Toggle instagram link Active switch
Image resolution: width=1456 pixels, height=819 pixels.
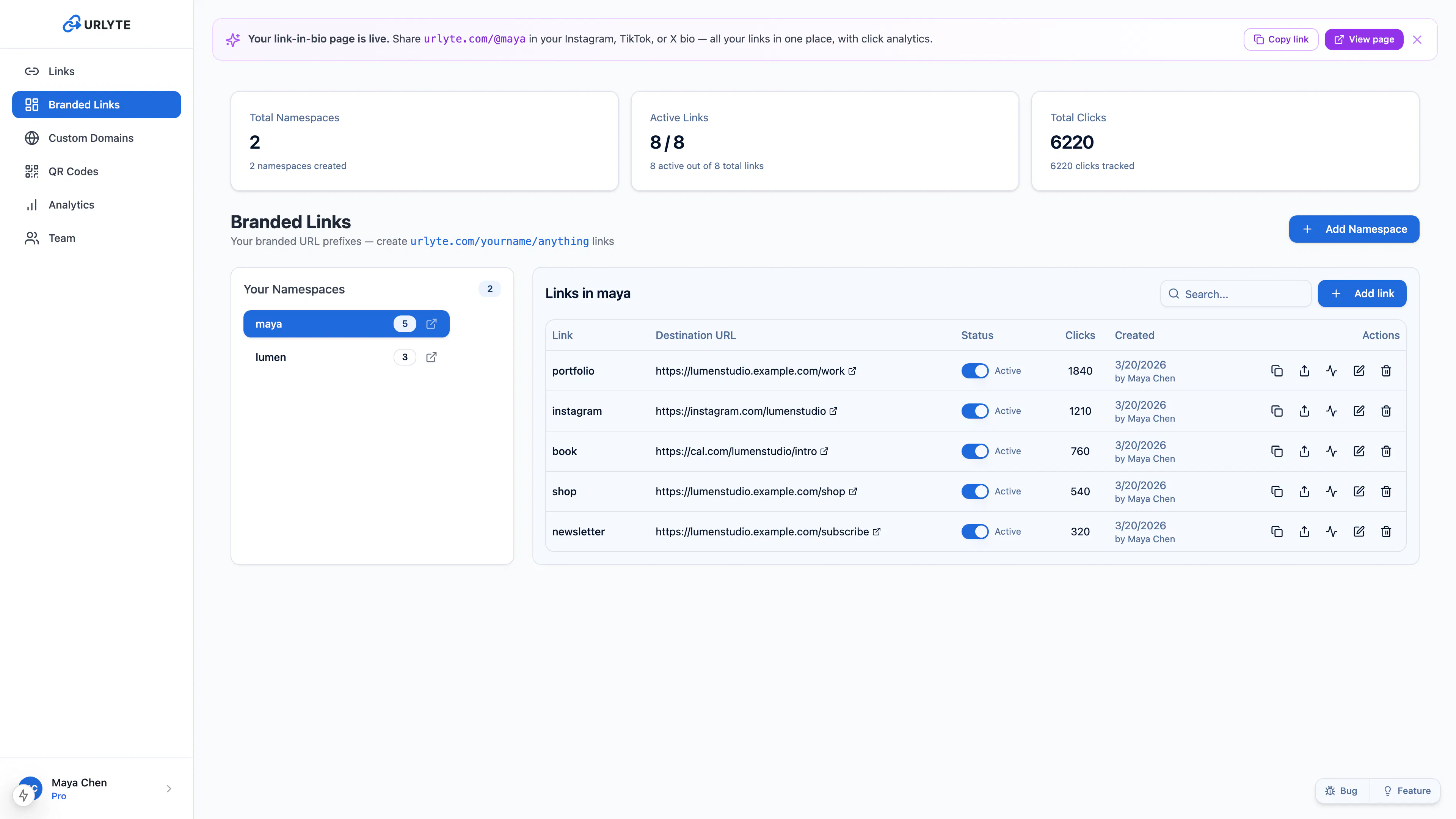click(975, 411)
